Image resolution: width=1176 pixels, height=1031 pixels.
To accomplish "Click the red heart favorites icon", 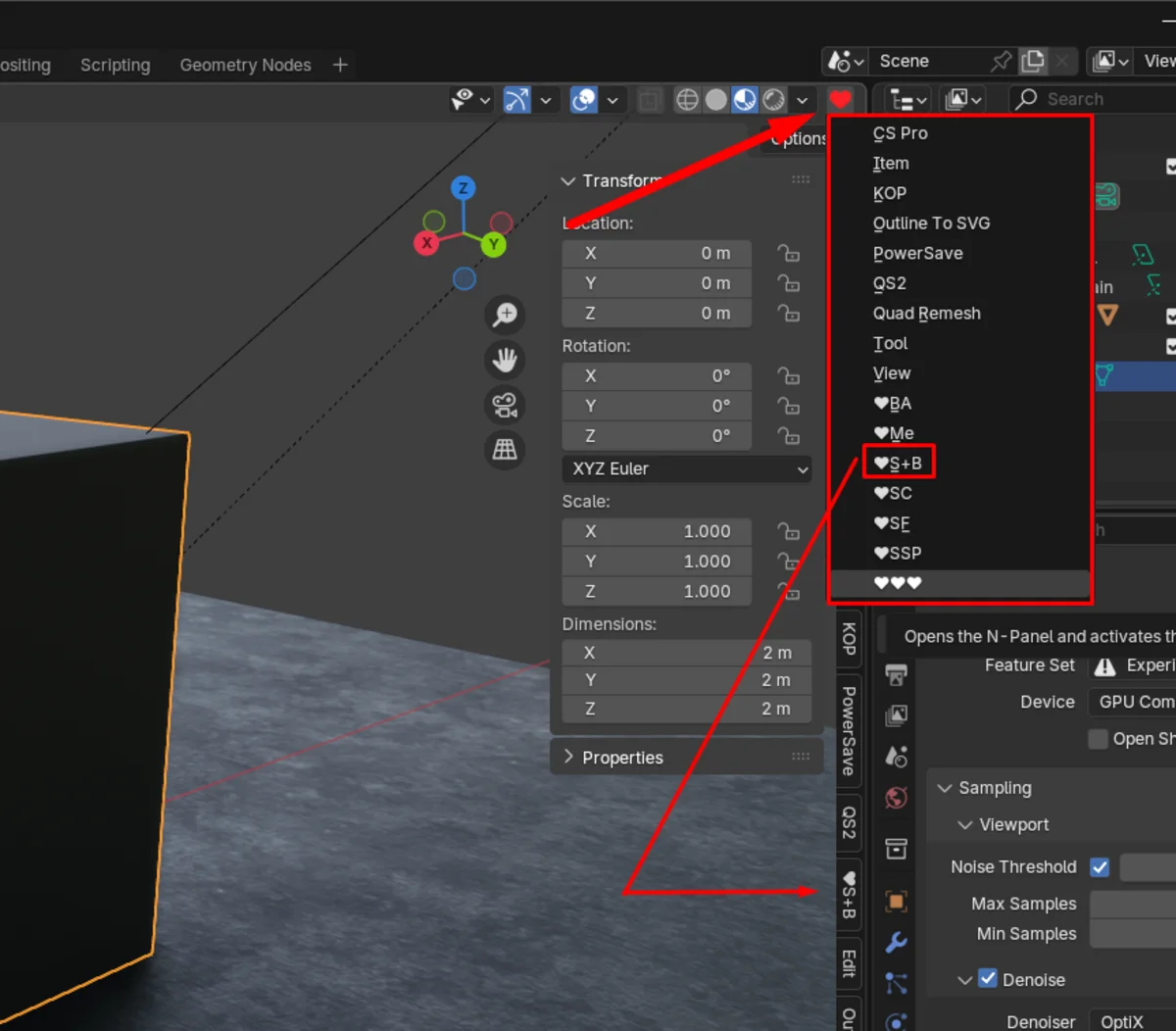I will (x=840, y=100).
